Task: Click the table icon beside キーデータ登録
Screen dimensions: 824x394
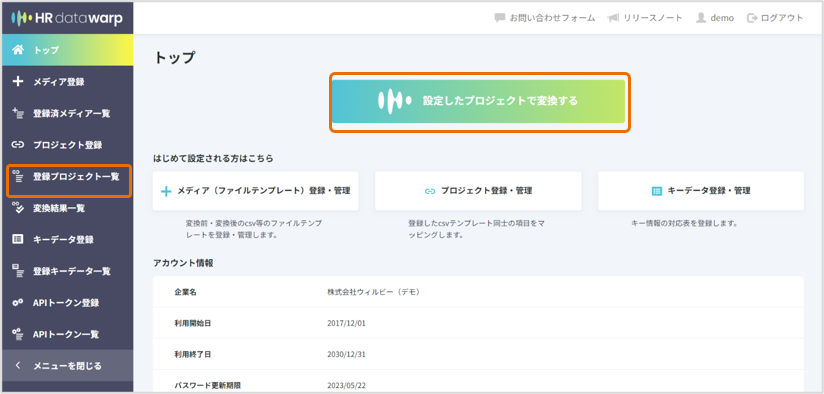Action: pyautogui.click(x=18, y=240)
